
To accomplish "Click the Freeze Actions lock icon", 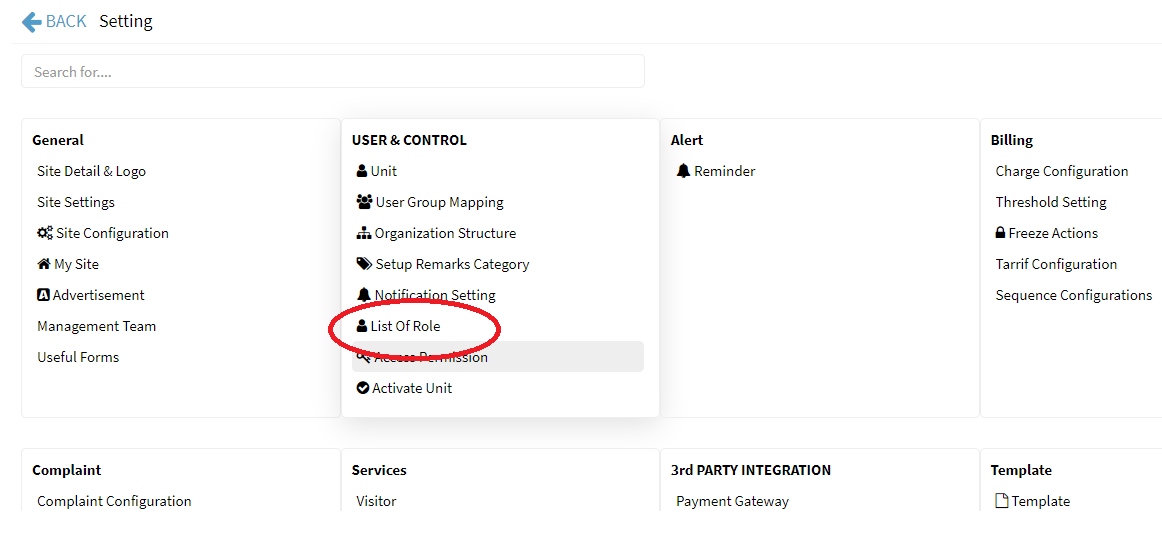I will (1000, 233).
